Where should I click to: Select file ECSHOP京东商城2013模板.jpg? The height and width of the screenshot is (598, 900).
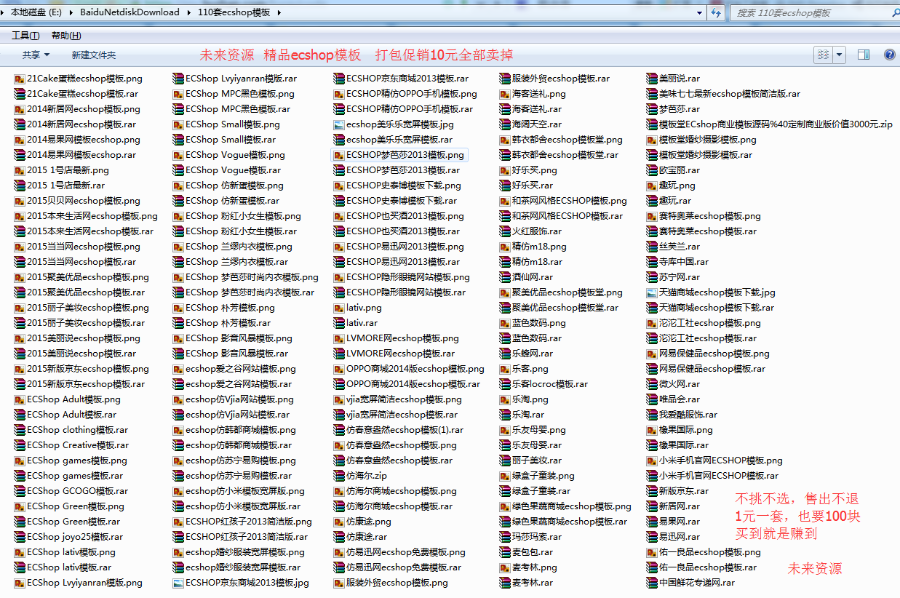click(x=241, y=583)
